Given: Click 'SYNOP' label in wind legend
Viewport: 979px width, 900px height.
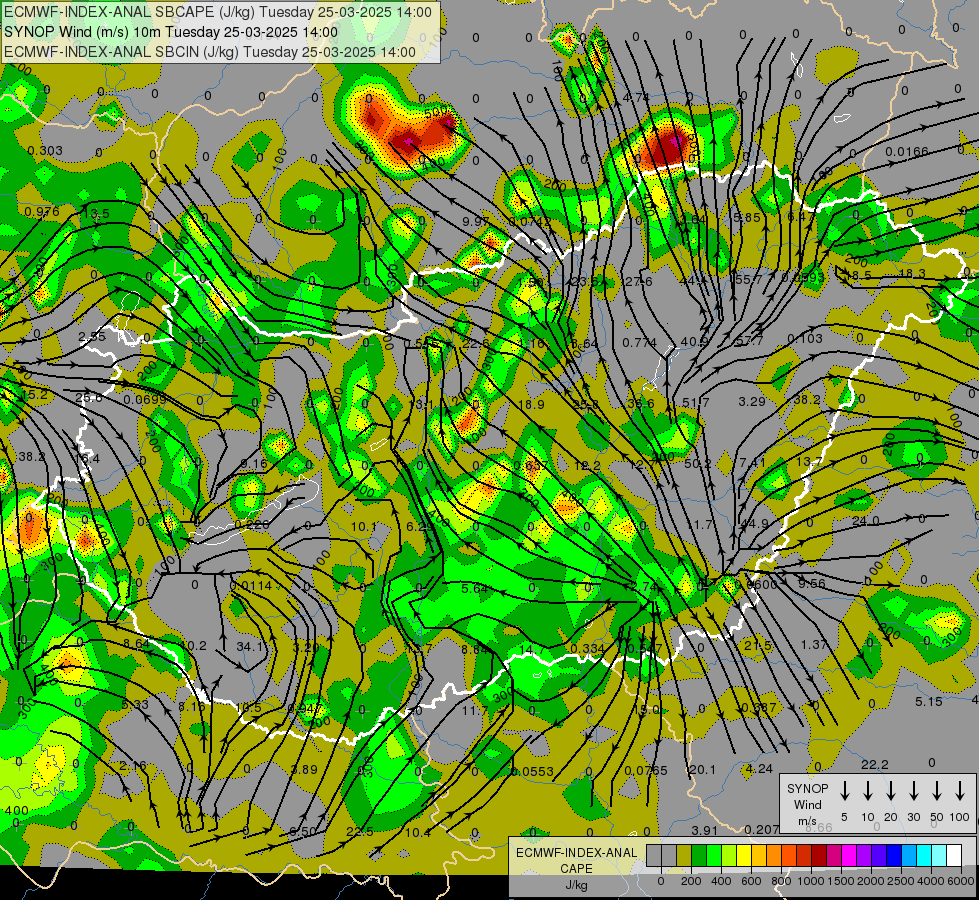Looking at the screenshot, I should (807, 788).
